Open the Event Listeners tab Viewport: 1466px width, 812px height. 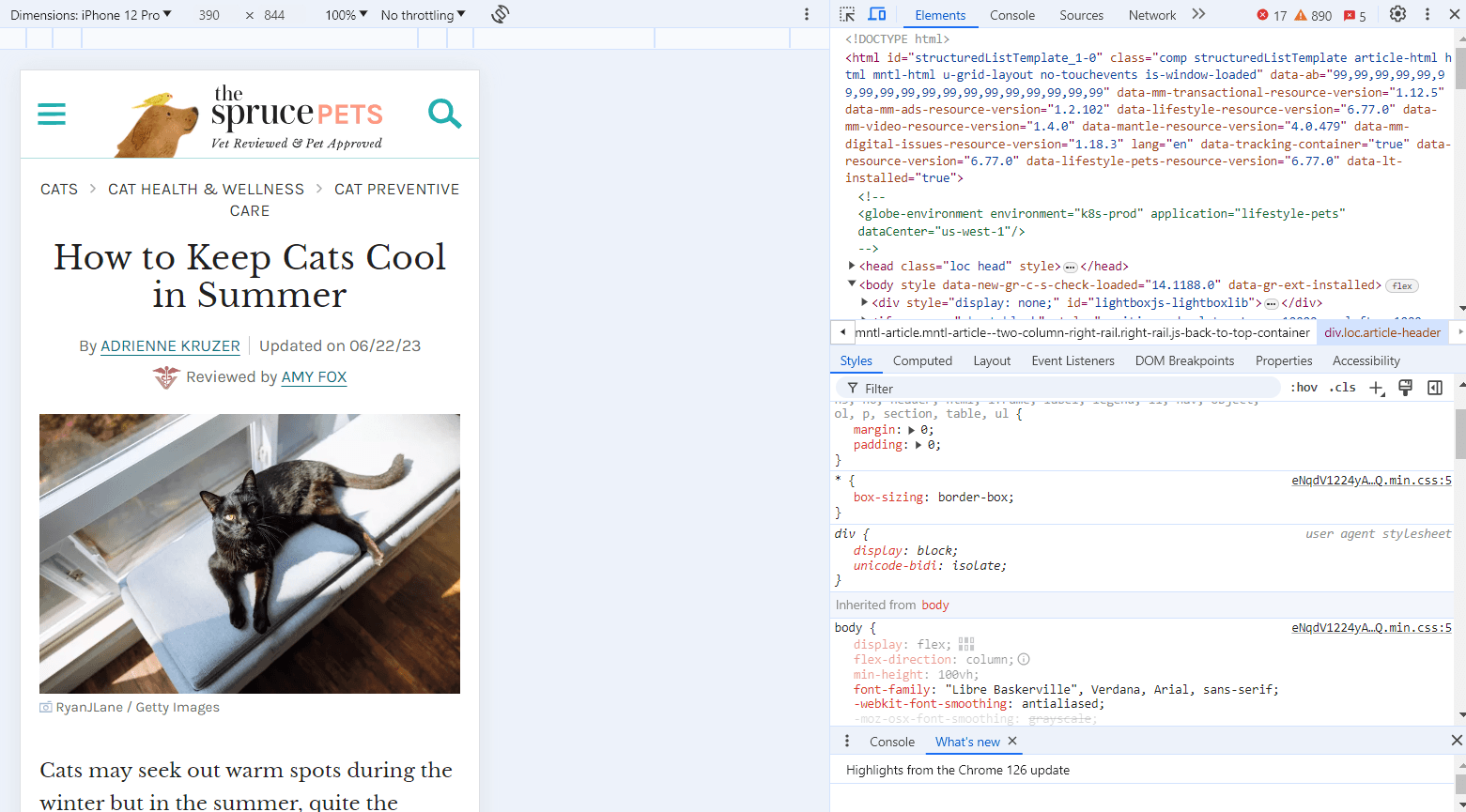point(1072,360)
